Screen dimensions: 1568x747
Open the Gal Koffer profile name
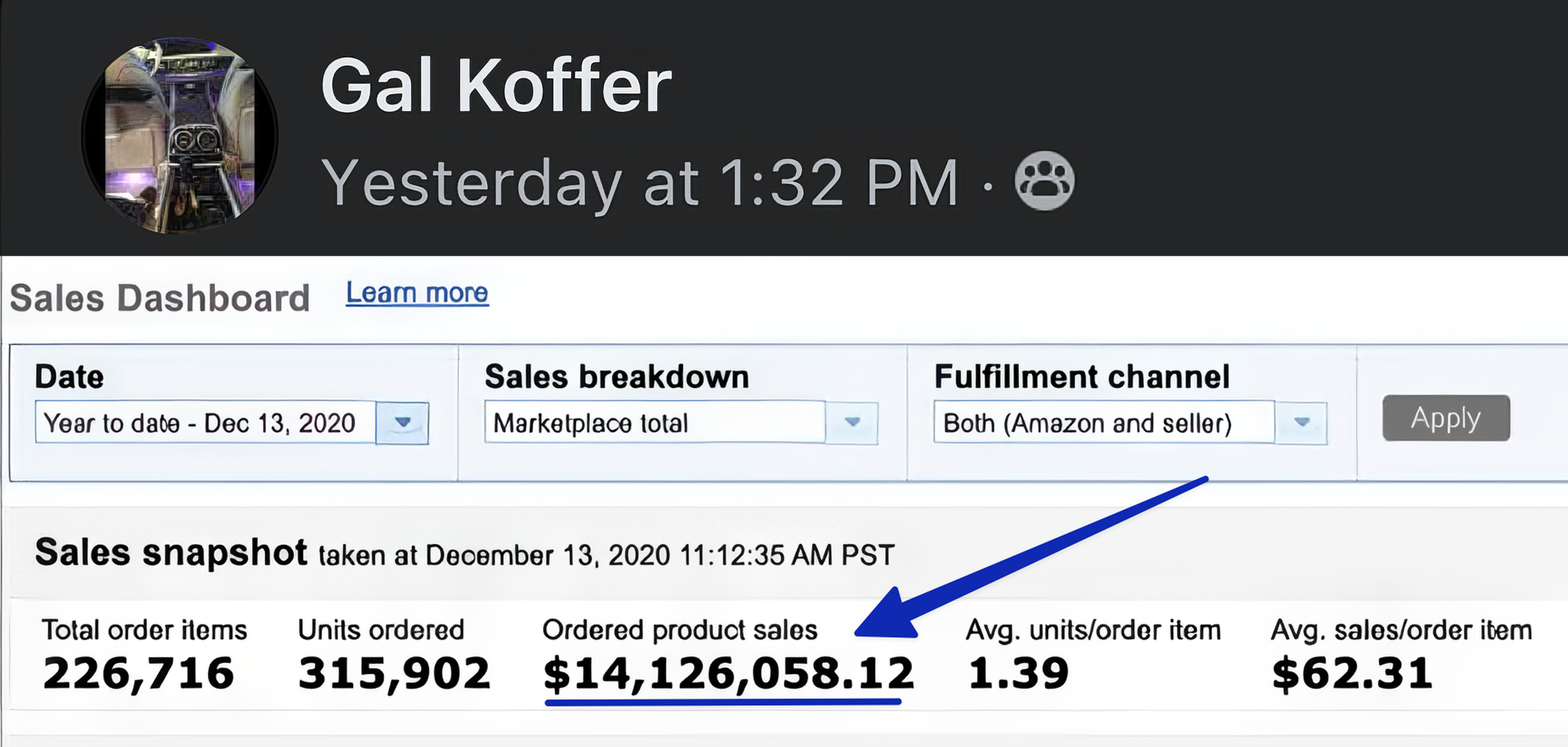click(496, 86)
